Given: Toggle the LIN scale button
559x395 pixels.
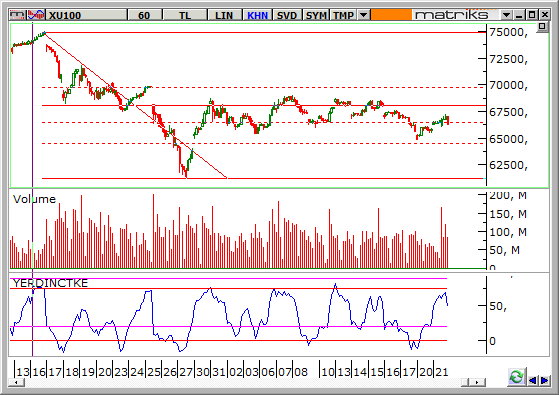Looking at the screenshot, I should [x=224, y=15].
